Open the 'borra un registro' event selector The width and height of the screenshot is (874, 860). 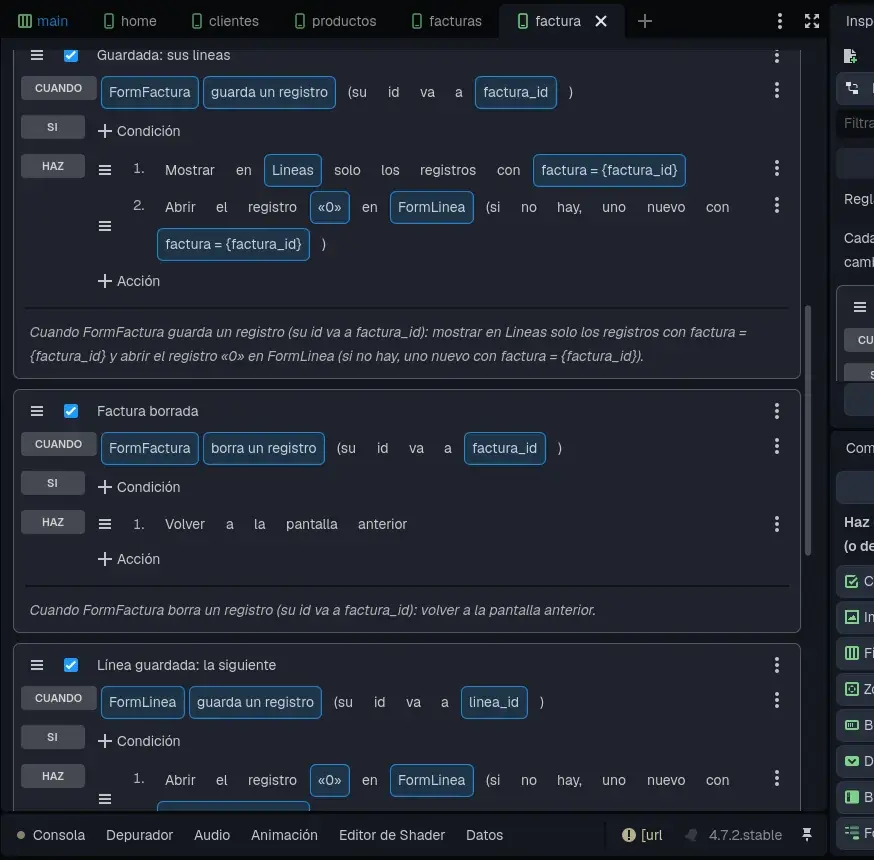pyautogui.click(x=264, y=449)
